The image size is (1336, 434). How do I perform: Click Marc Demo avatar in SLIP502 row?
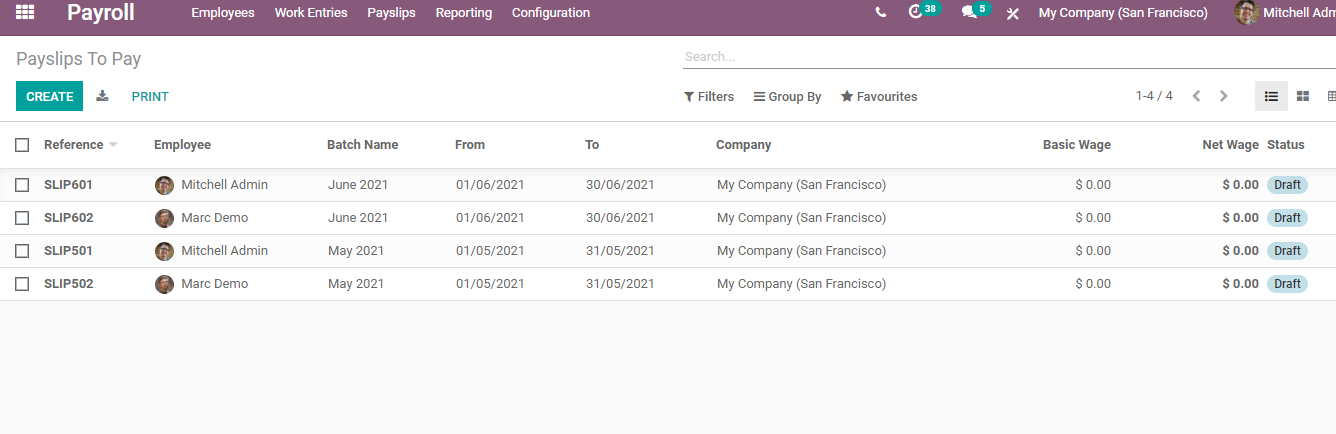[x=165, y=284]
